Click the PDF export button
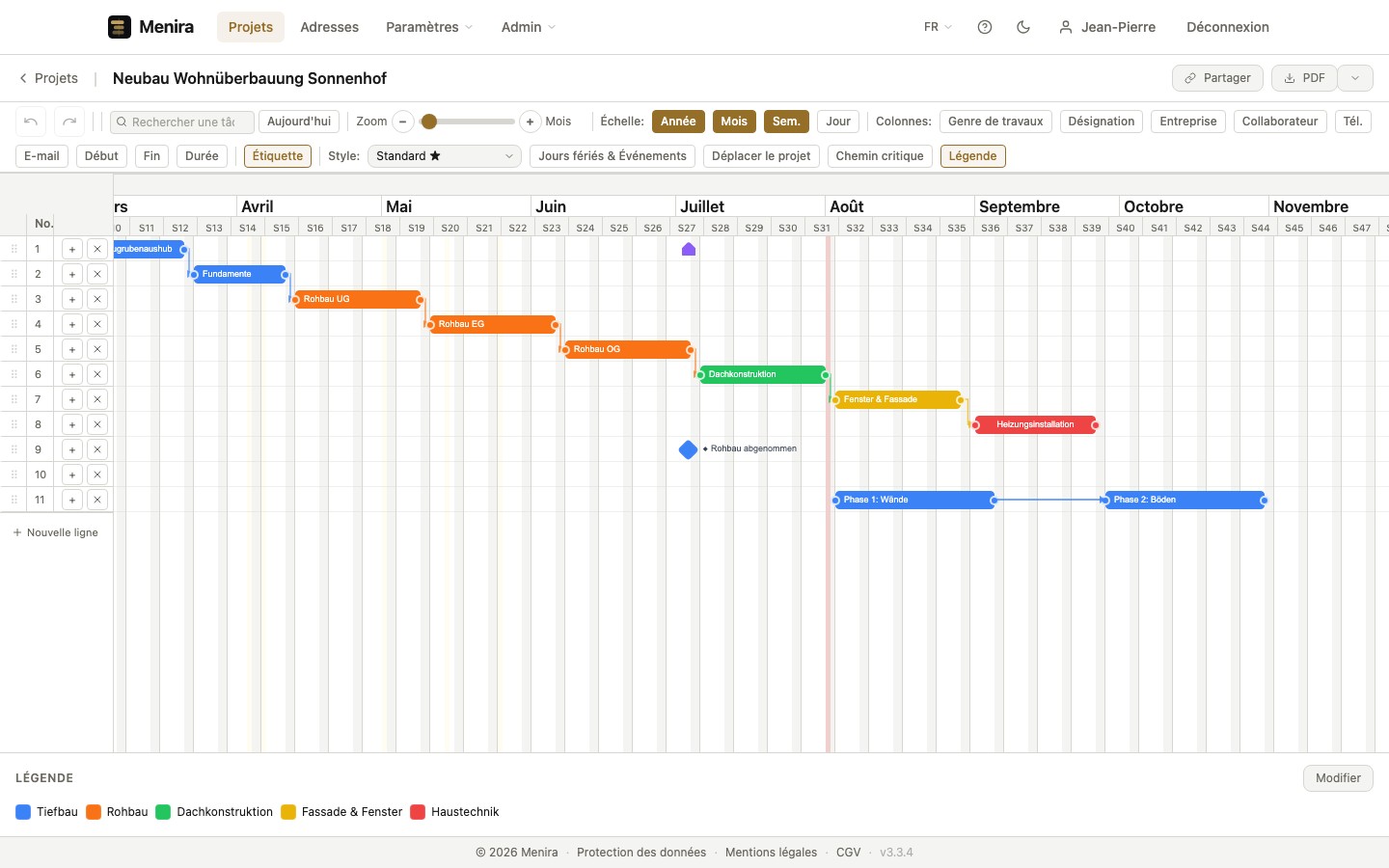The image size is (1389, 868). click(x=1304, y=78)
